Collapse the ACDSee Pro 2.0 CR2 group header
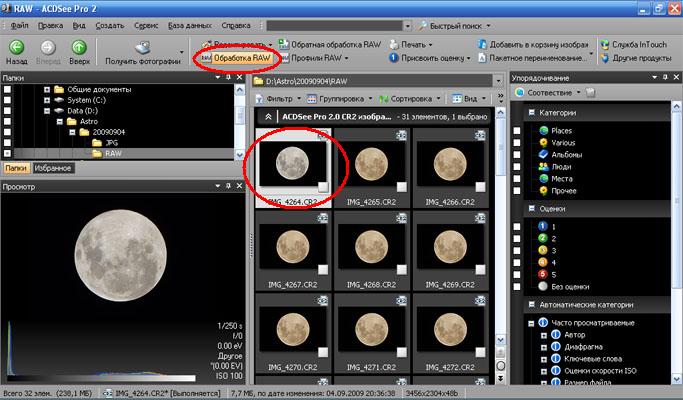 point(268,117)
